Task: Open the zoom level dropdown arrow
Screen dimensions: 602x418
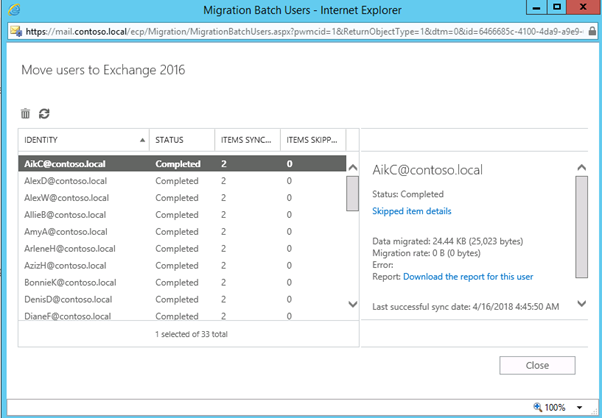Action: click(580, 408)
